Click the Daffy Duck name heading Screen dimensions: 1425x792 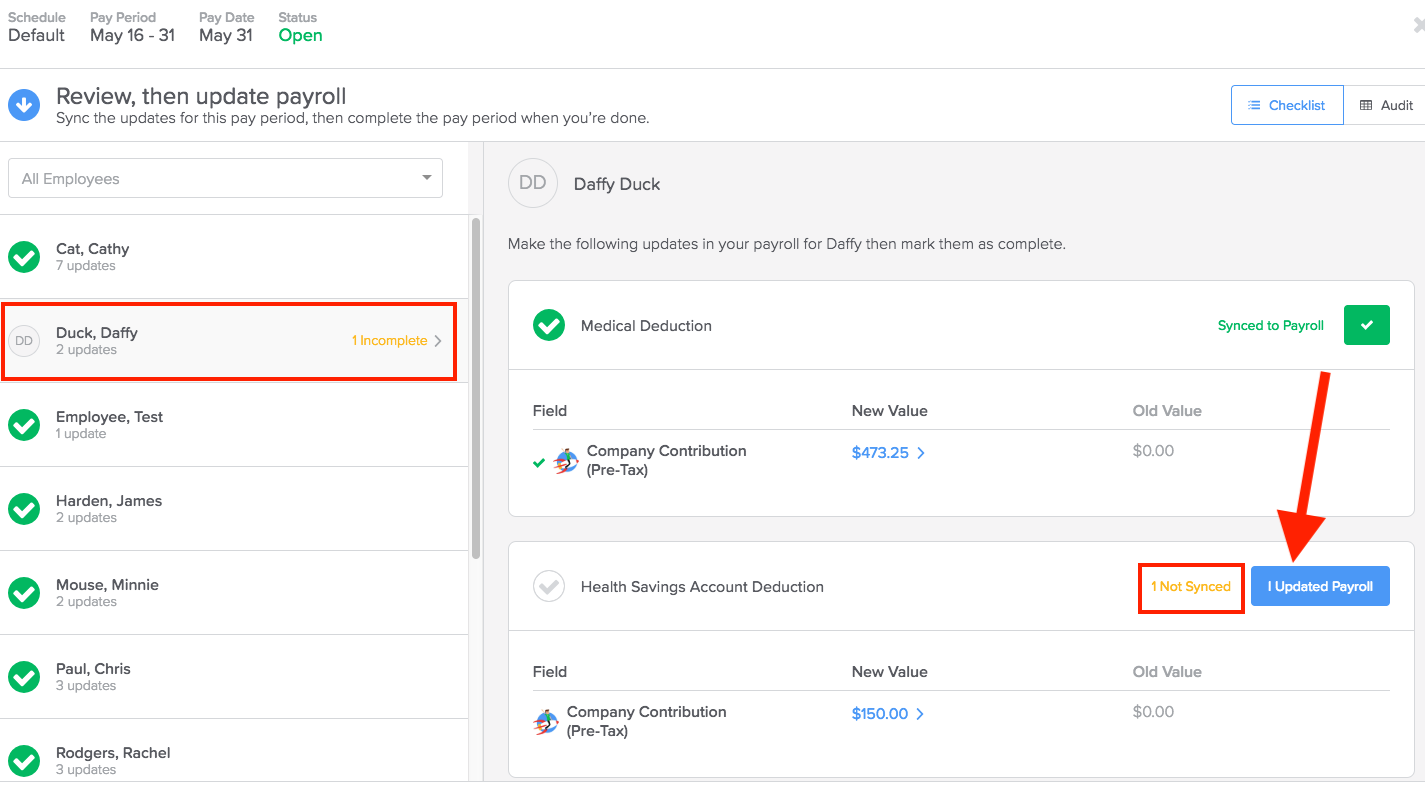click(x=617, y=184)
